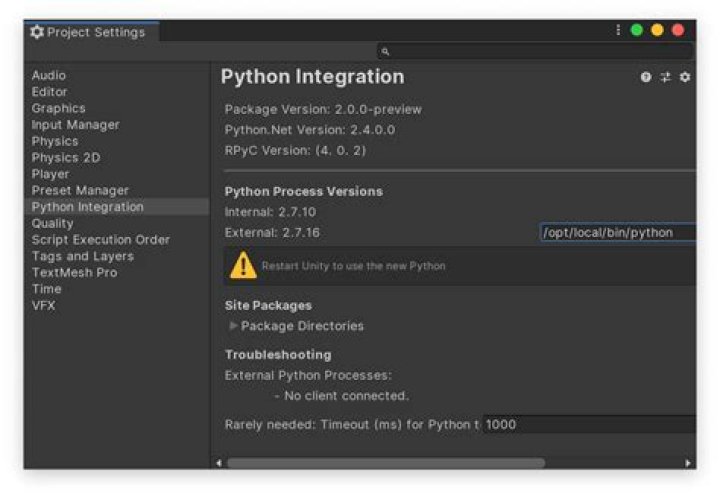This screenshot has width=720, height=497.
Task: Click the three-dot window options menu
Action: pos(618,31)
